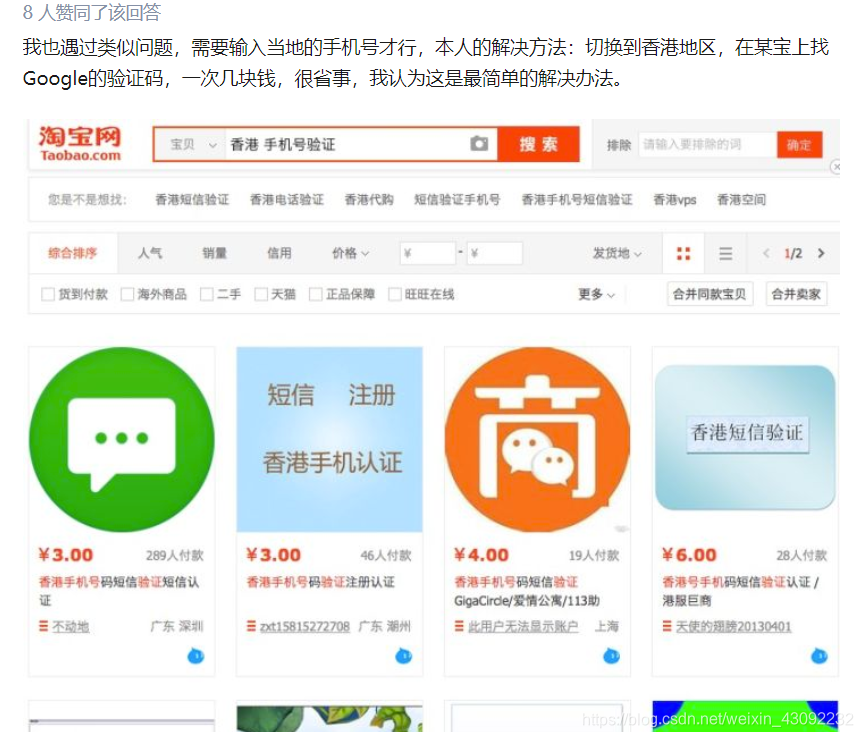Screen dimensions: 863x738
Task: Click the Taobao.com logo
Action: click(79, 143)
